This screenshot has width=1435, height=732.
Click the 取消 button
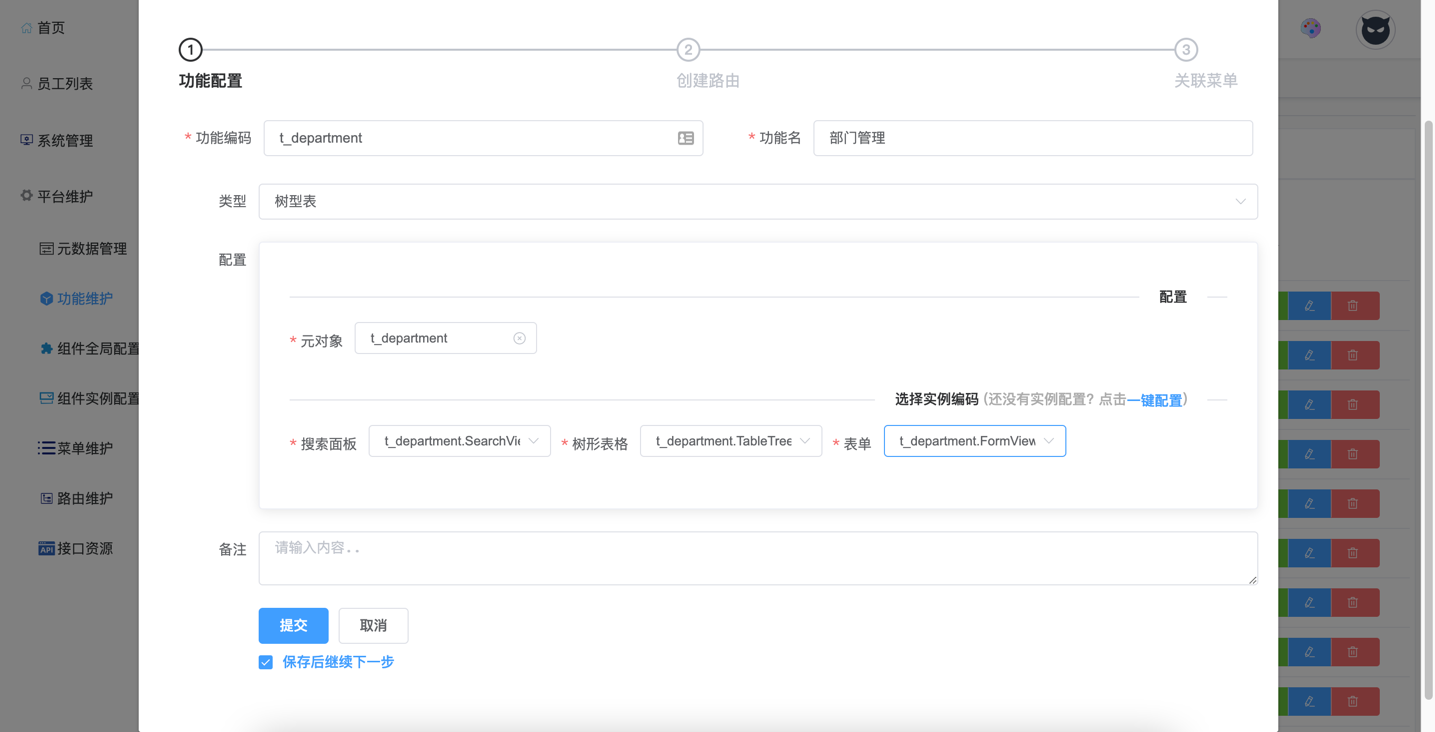point(373,626)
